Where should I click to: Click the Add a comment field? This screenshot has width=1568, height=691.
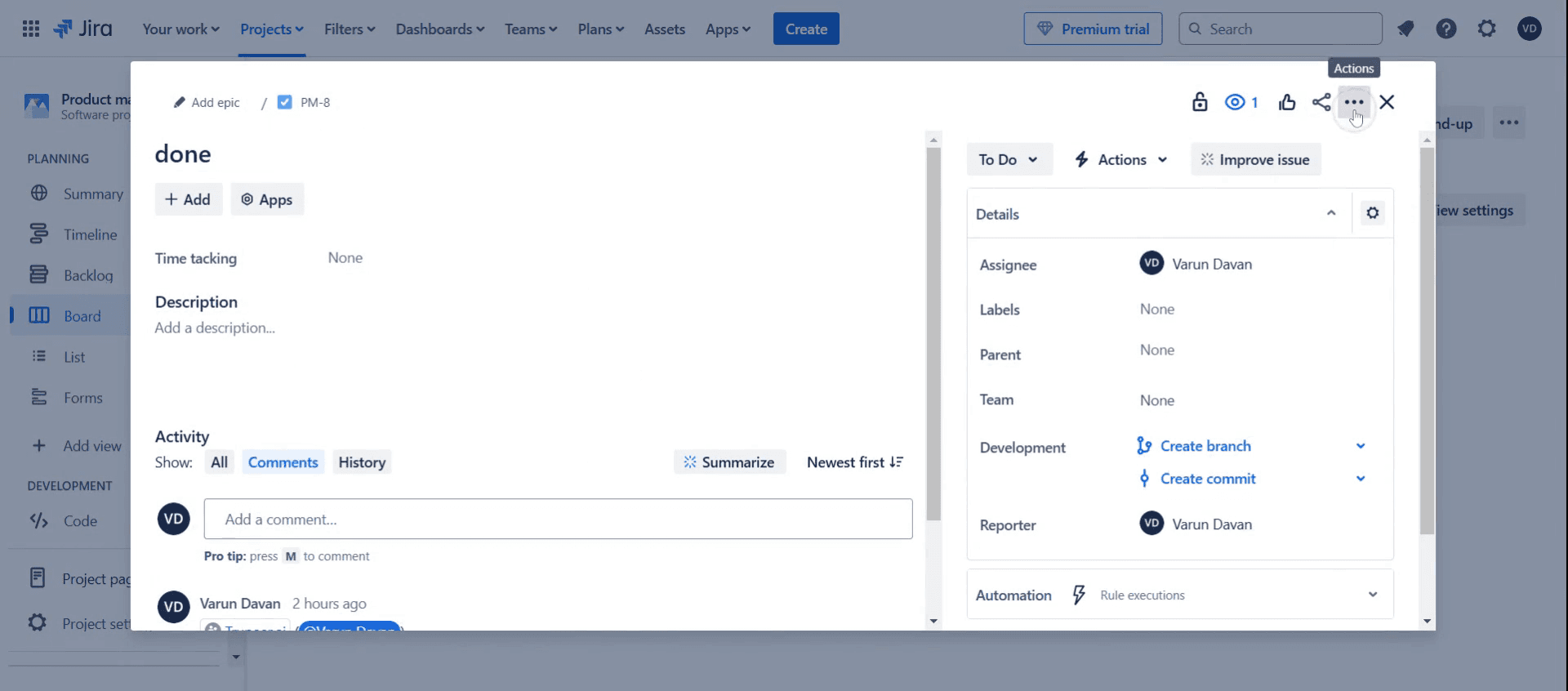pyautogui.click(x=558, y=519)
